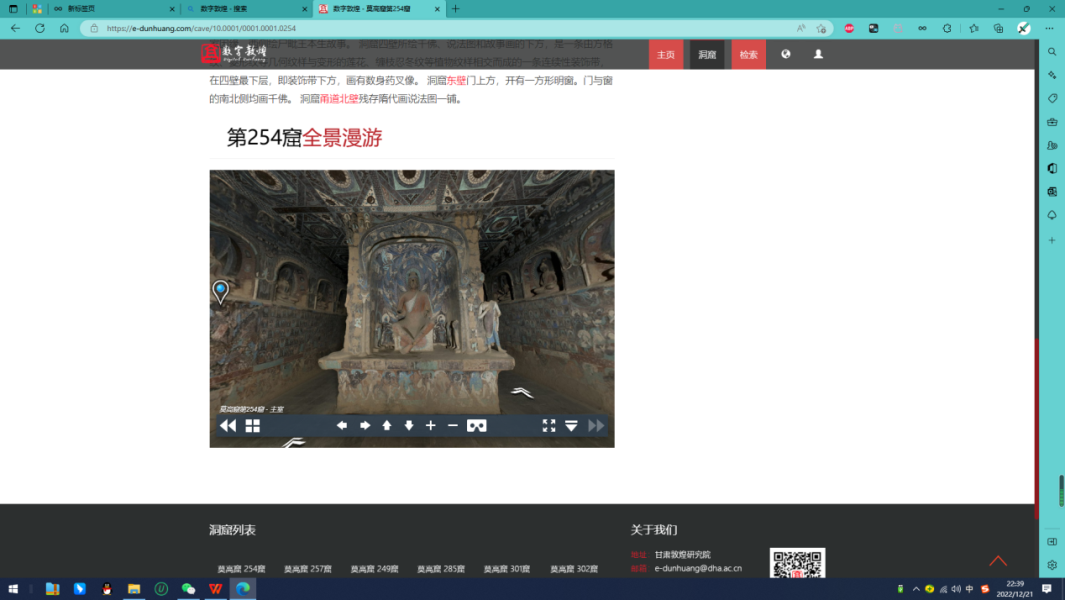Open the 莫高窟 257窟 link
This screenshot has height=600, width=1065.
[x=307, y=569]
